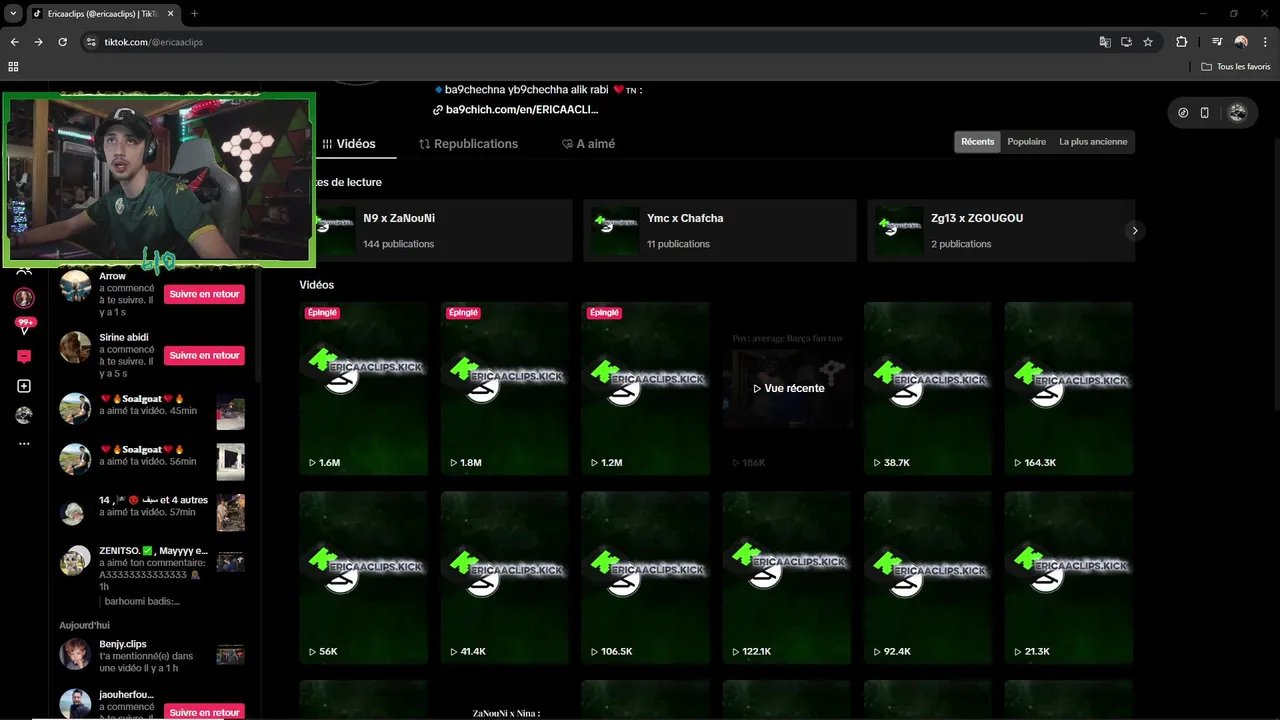Click the browser forward arrow
The height and width of the screenshot is (720, 1280).
coord(38,42)
